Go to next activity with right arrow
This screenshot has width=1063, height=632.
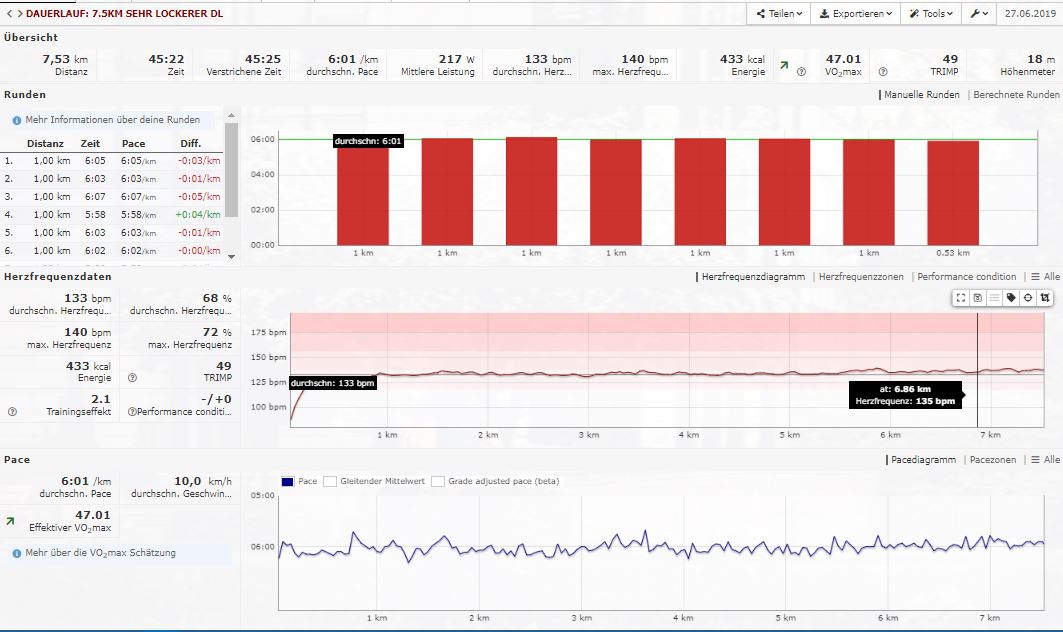19,14
